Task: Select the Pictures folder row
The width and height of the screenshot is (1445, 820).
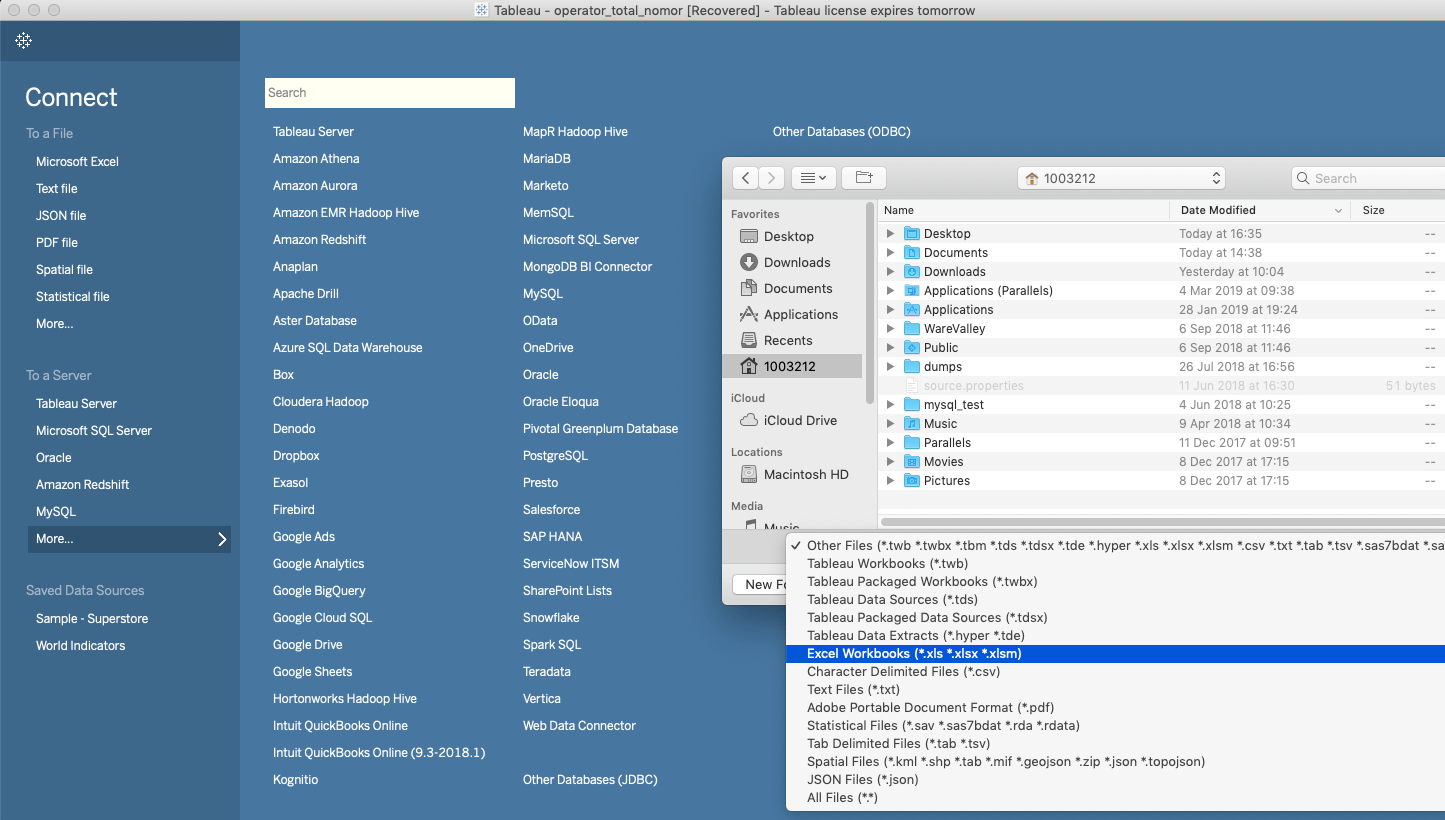Action: (1161, 481)
